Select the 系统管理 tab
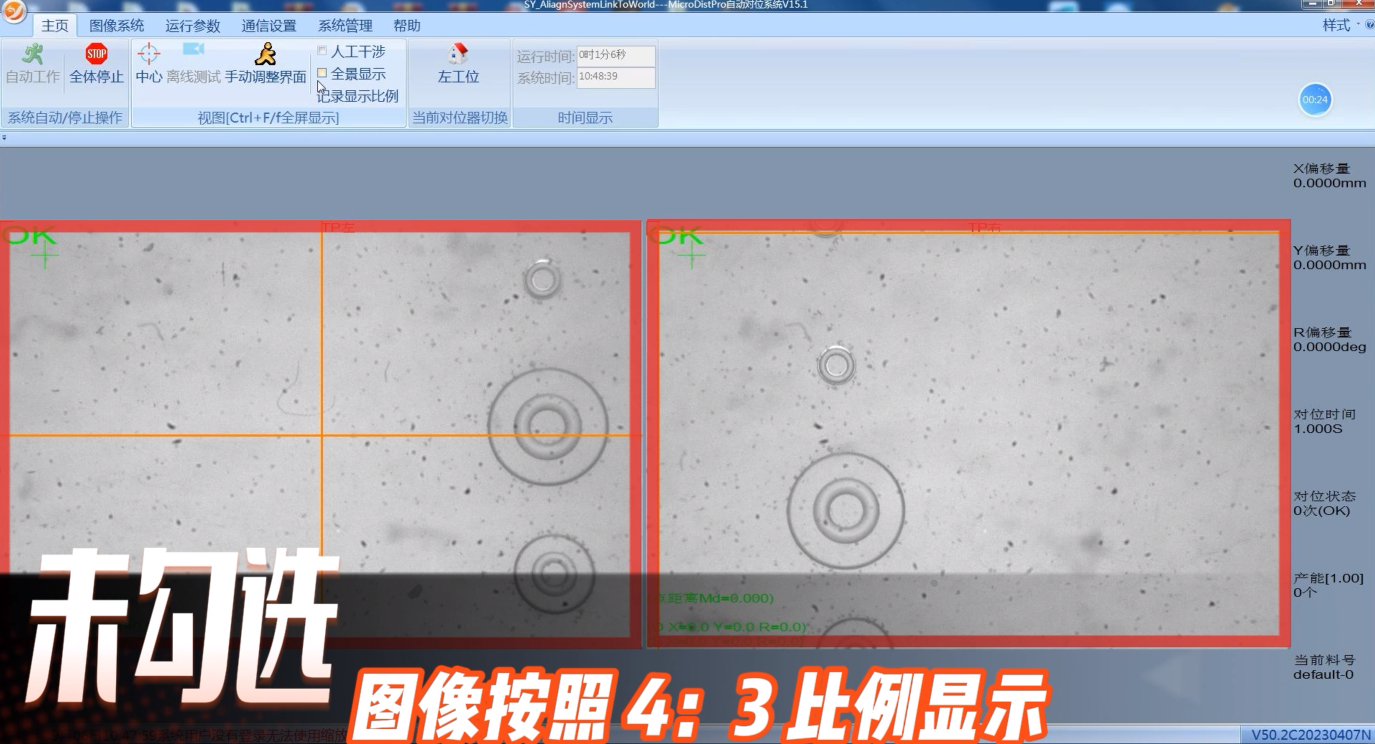 tap(345, 26)
